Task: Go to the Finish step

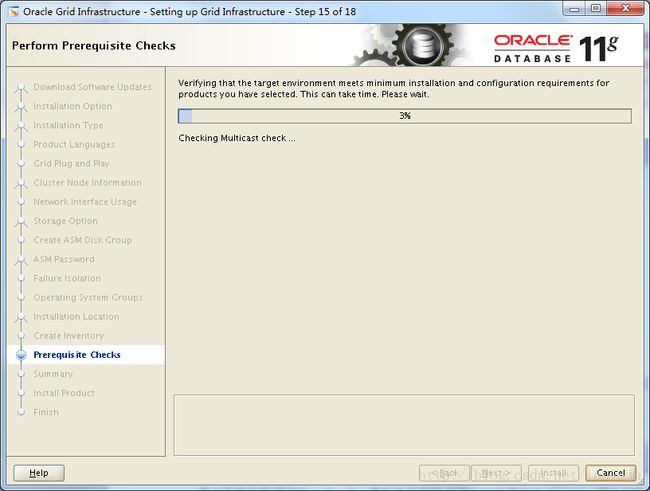Action: tap(46, 412)
